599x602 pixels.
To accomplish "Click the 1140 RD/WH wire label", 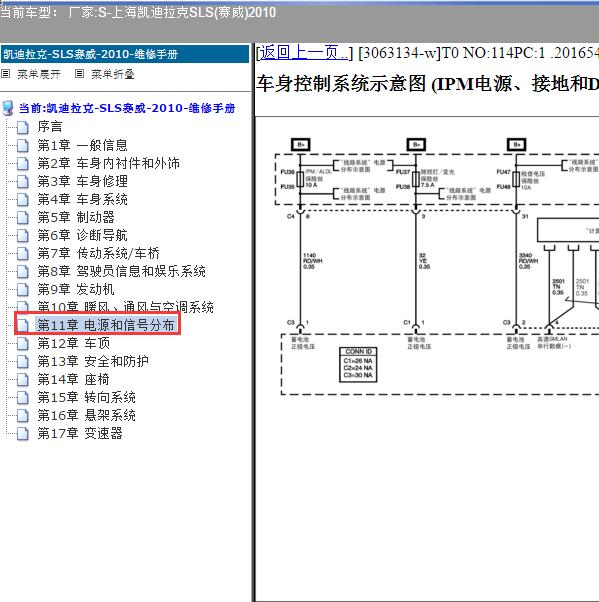I will [313, 261].
